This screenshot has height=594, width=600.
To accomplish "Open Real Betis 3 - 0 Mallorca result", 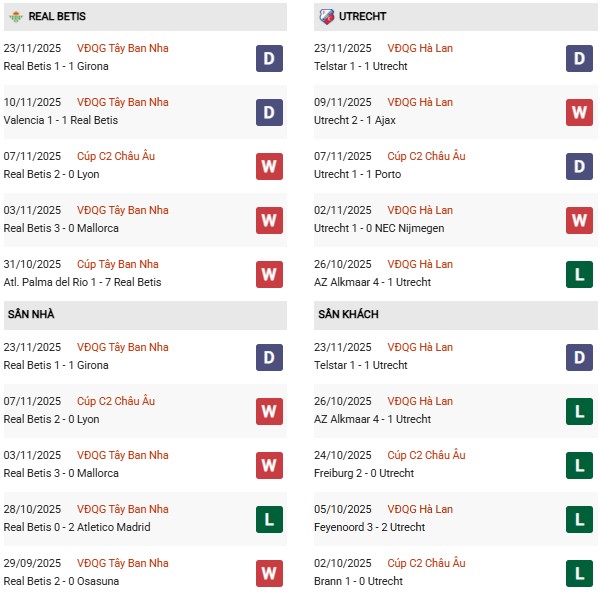I will [x=61, y=228].
